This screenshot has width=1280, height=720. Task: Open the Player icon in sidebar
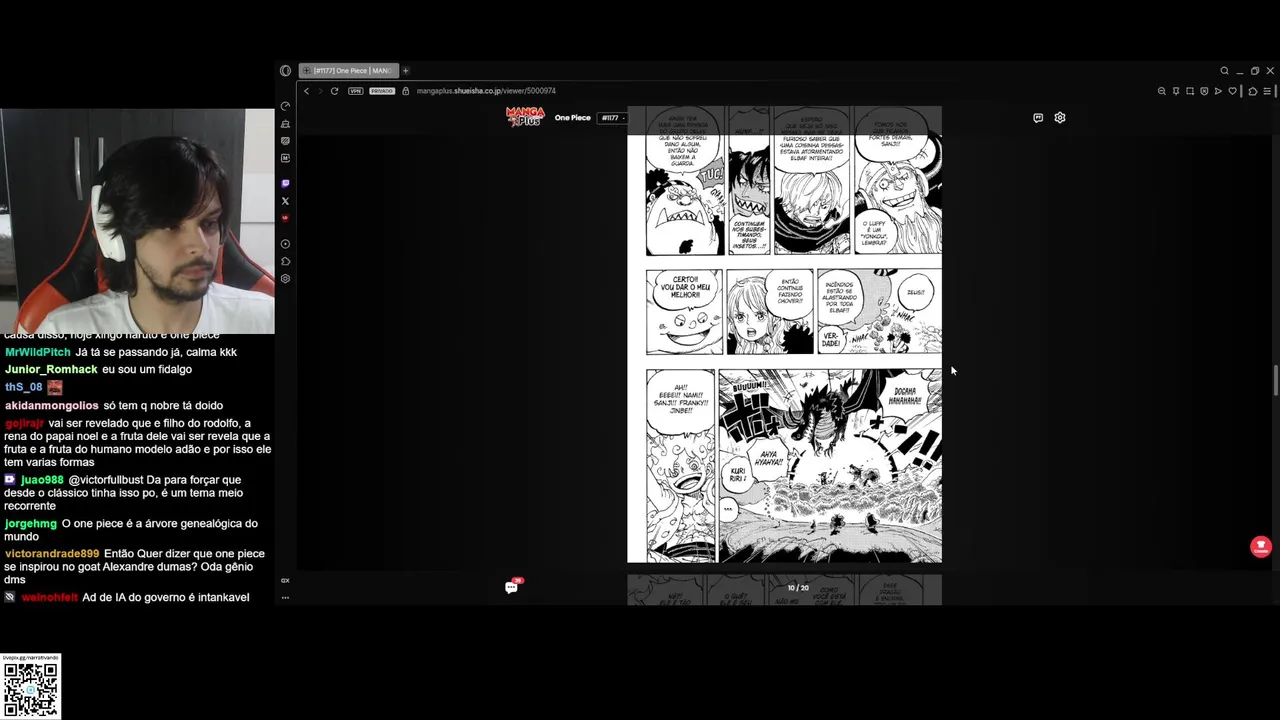(285, 244)
